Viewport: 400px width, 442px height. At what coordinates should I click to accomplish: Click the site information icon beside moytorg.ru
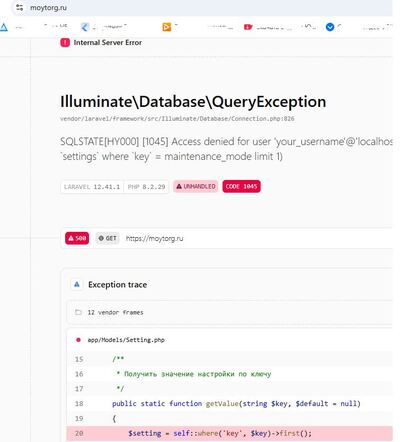point(20,7)
